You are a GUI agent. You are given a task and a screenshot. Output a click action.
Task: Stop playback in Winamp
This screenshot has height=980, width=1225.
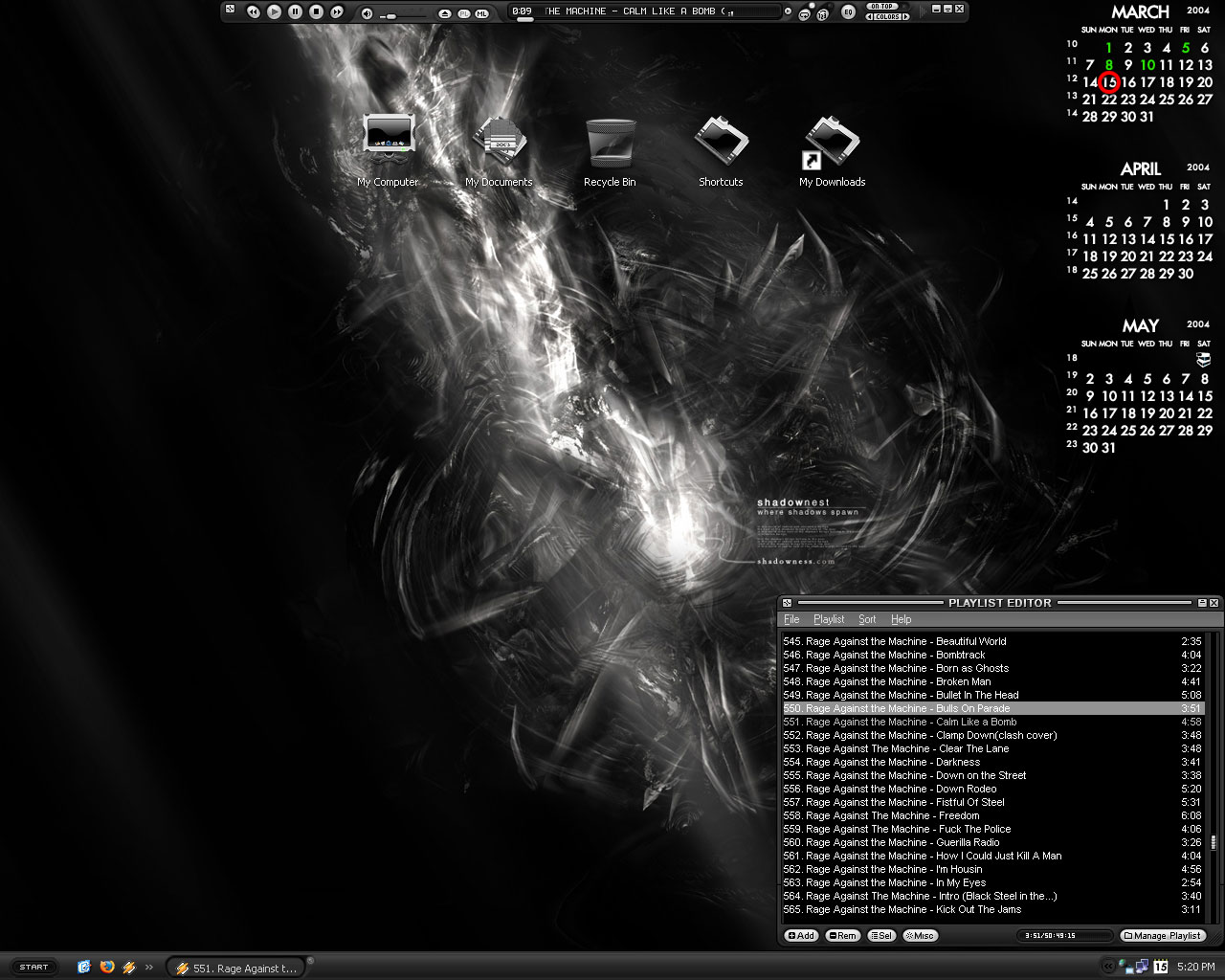tap(316, 11)
